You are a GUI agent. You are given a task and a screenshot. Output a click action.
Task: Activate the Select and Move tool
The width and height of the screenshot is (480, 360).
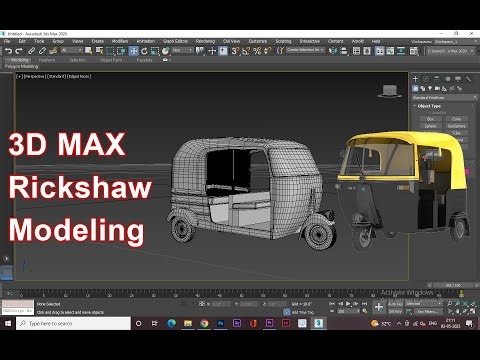point(133,51)
